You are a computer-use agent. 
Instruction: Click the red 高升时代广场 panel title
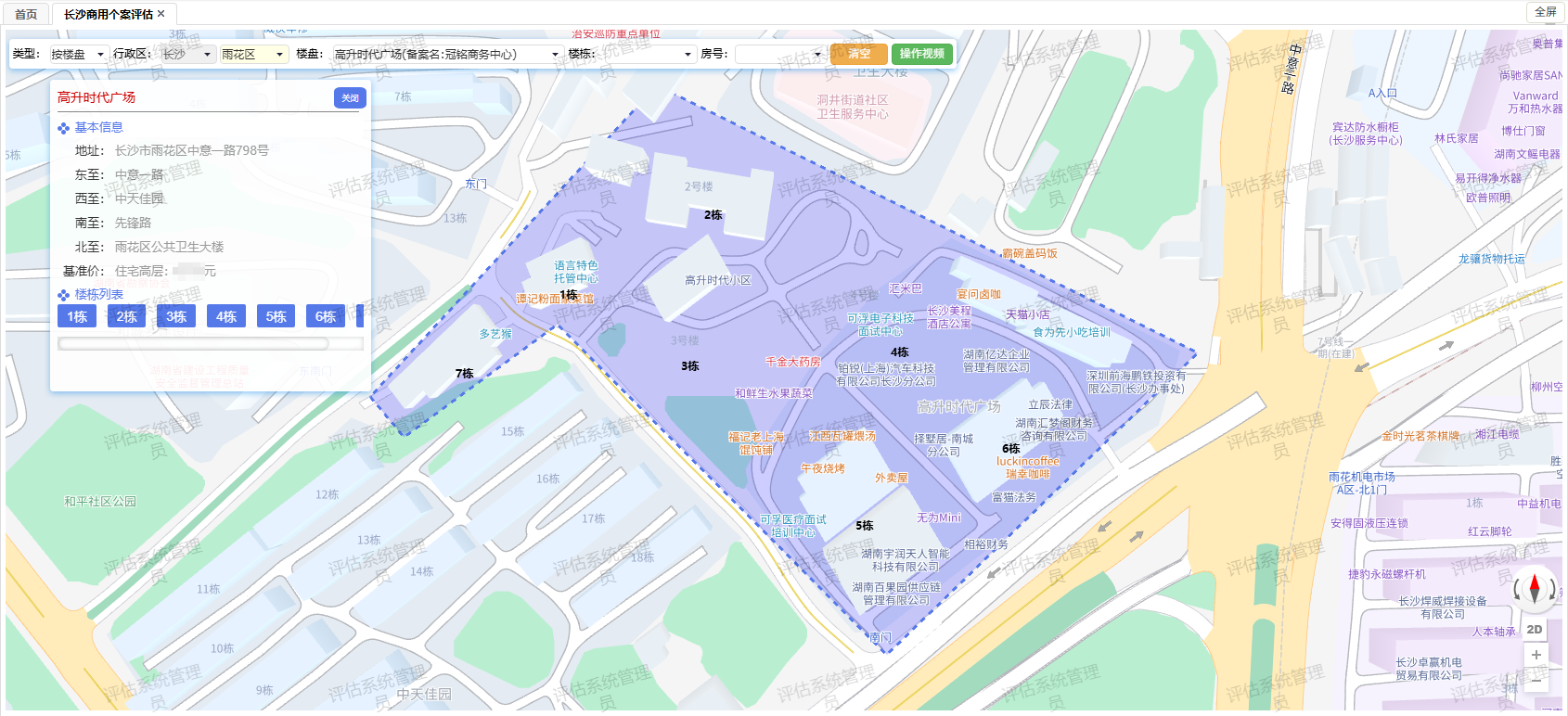[x=96, y=97]
